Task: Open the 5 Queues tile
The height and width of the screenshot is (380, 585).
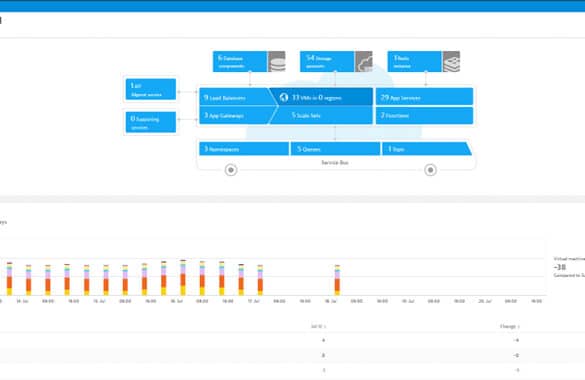Action: coord(335,149)
